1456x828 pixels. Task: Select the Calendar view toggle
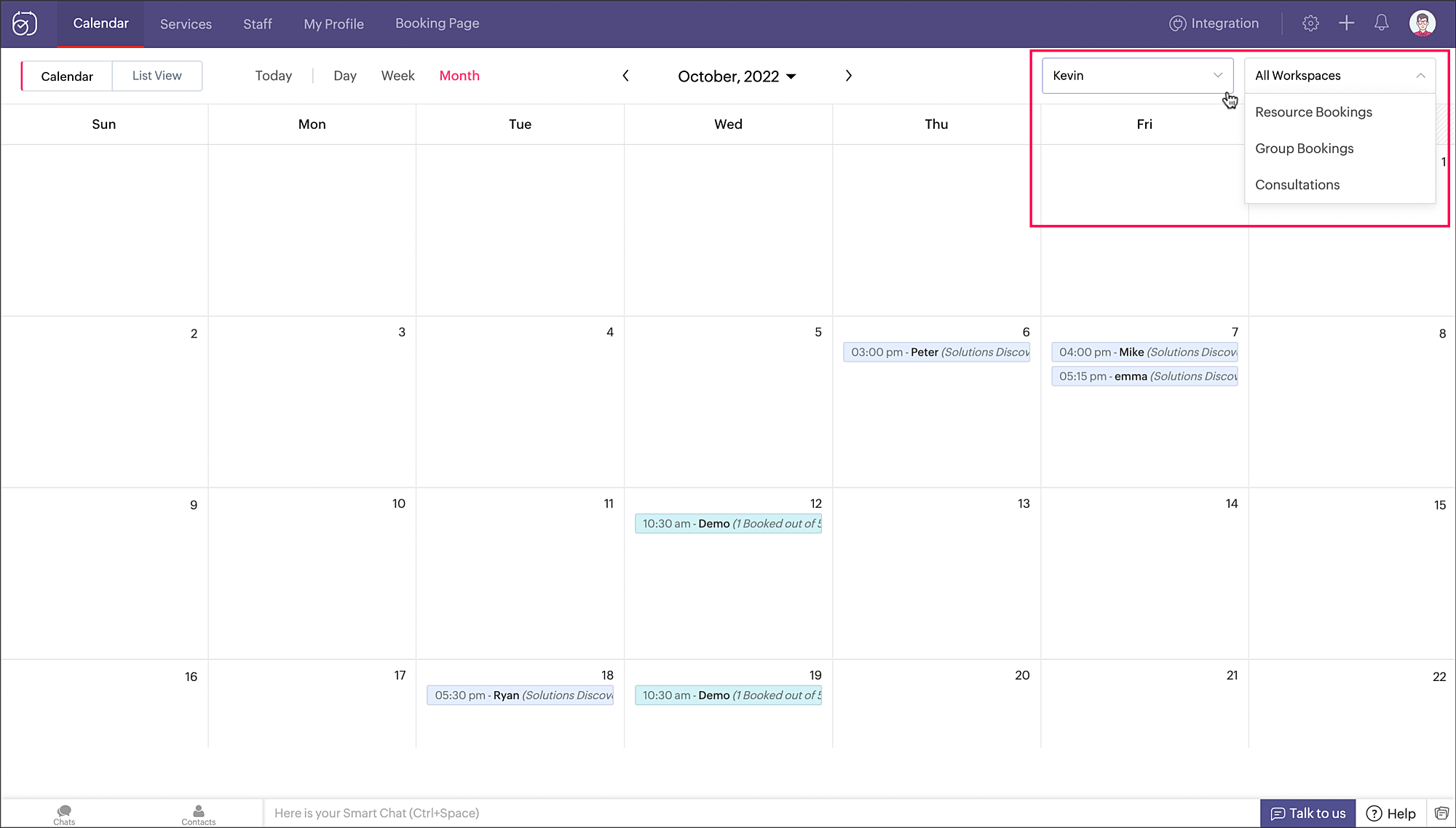point(67,76)
